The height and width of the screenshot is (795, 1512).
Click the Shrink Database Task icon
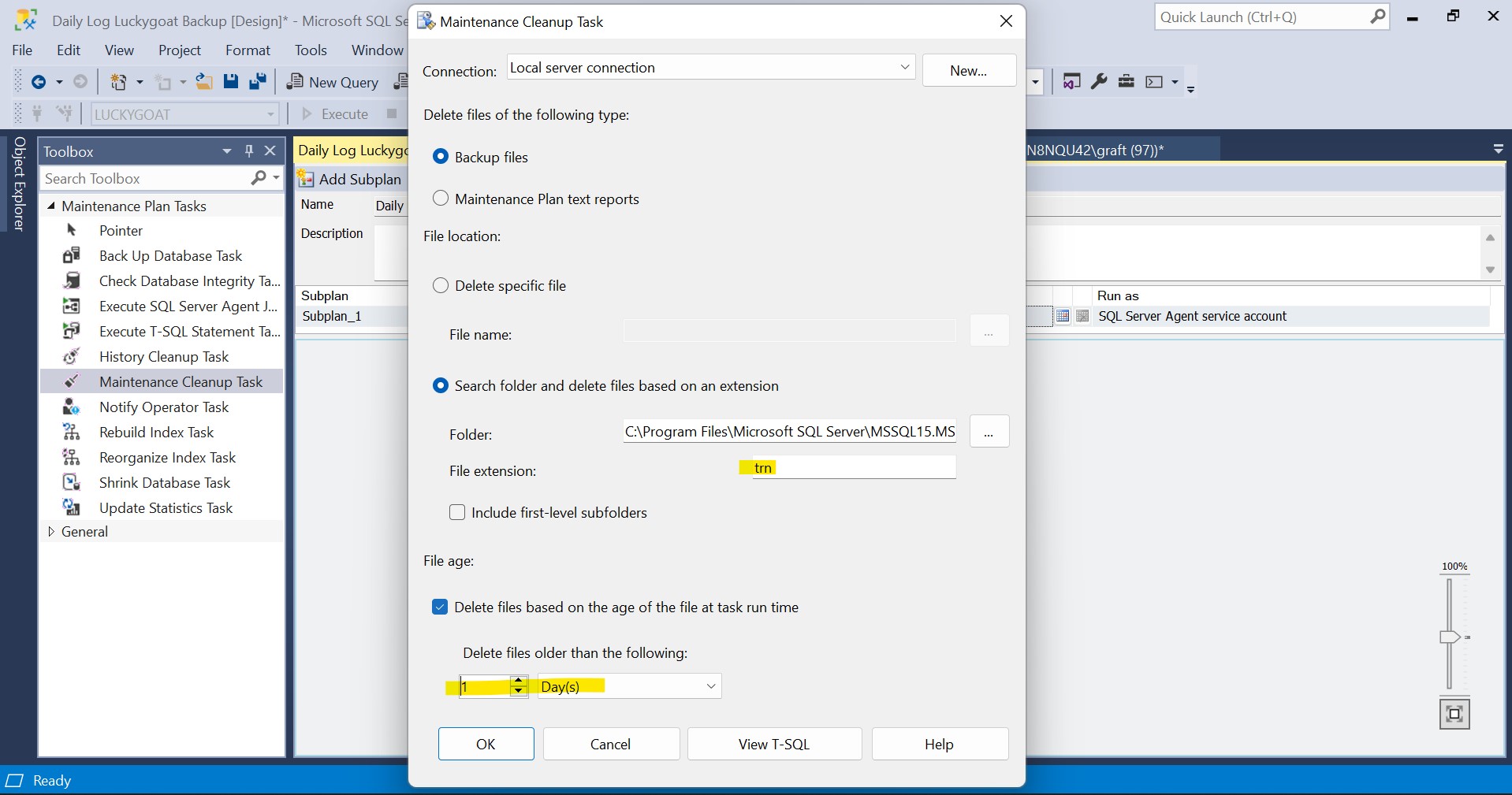[72, 482]
